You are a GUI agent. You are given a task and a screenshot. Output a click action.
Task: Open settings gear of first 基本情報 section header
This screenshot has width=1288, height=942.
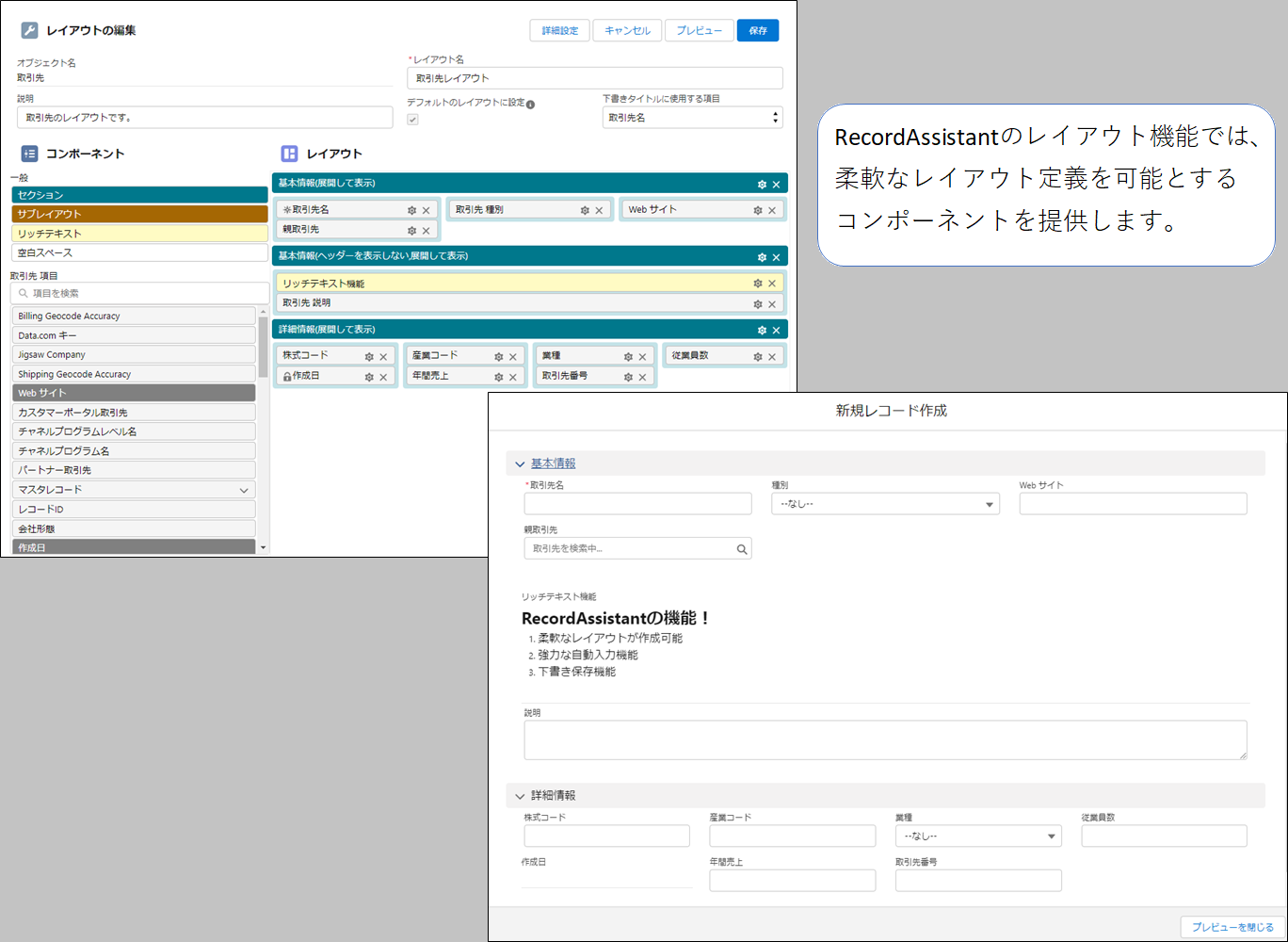pyautogui.click(x=762, y=184)
